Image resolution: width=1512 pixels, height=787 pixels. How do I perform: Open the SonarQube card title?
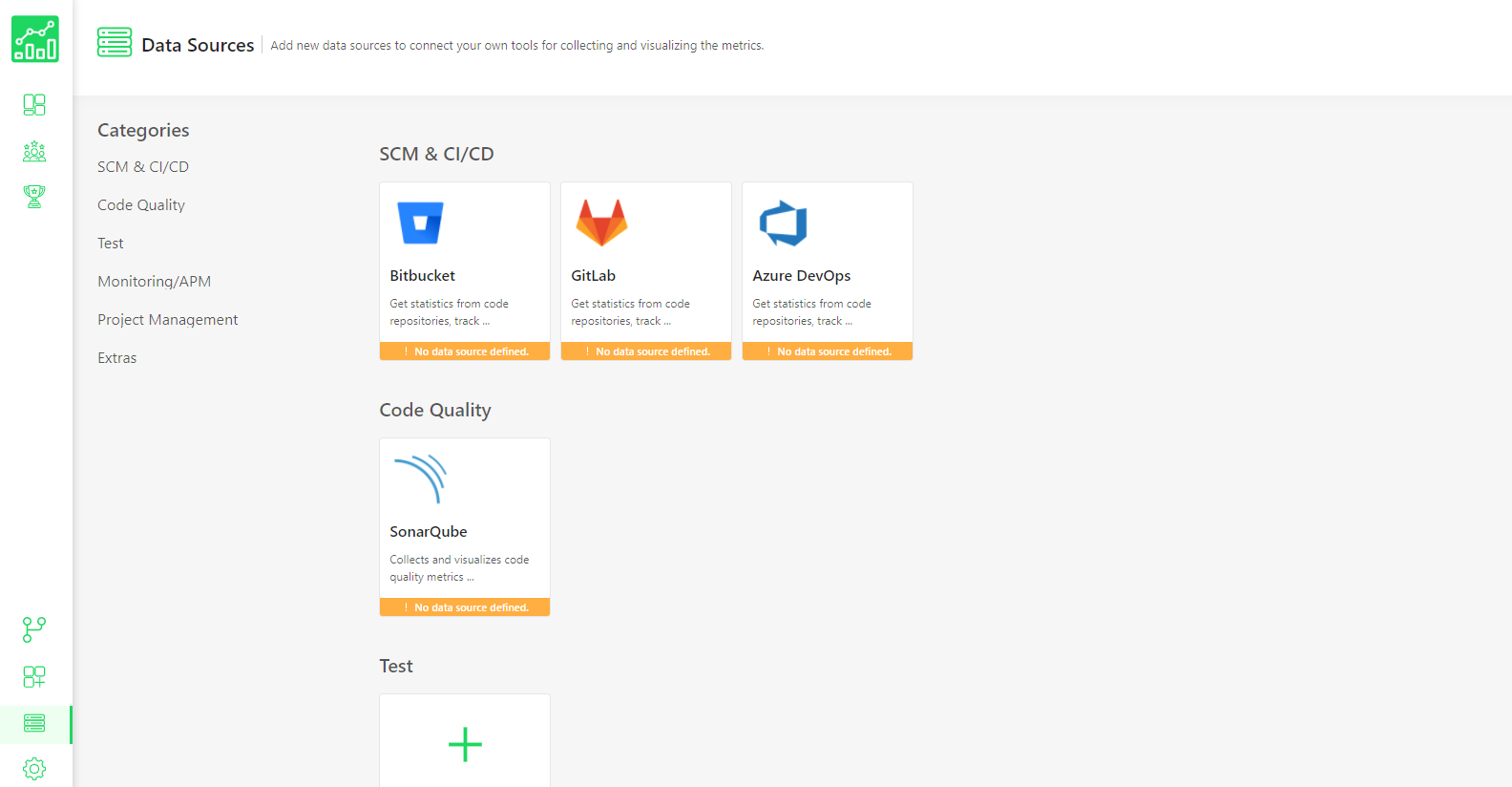pos(429,531)
